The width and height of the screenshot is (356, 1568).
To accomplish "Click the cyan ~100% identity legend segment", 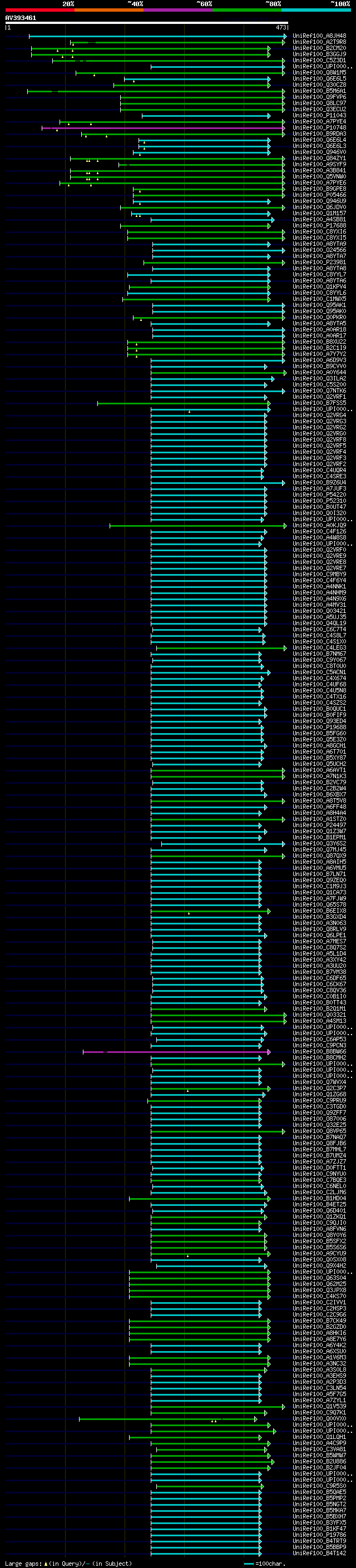I will pos(317,10).
